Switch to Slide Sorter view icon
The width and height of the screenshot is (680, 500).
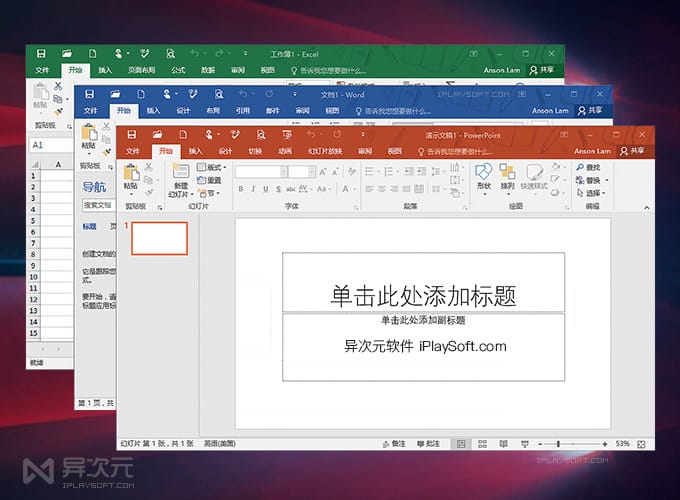coord(482,444)
